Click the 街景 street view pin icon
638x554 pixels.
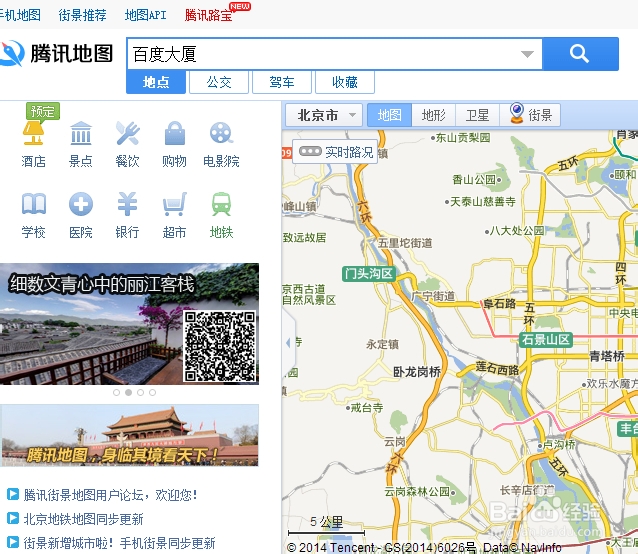click(516, 113)
